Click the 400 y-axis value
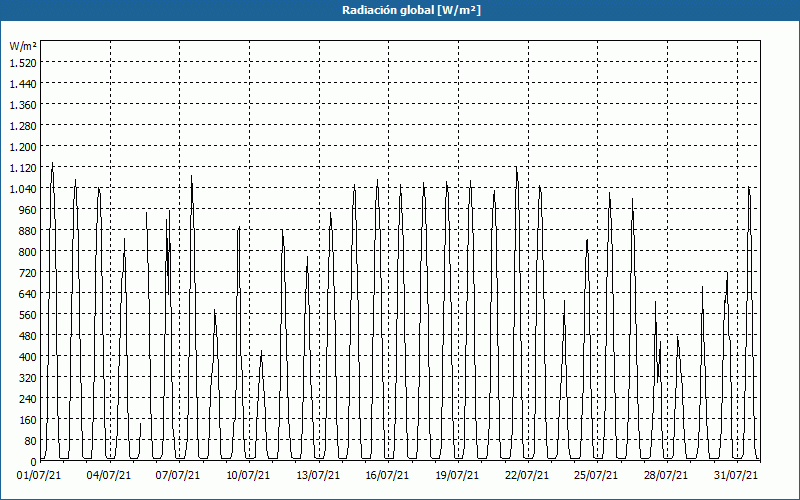 tap(28, 357)
